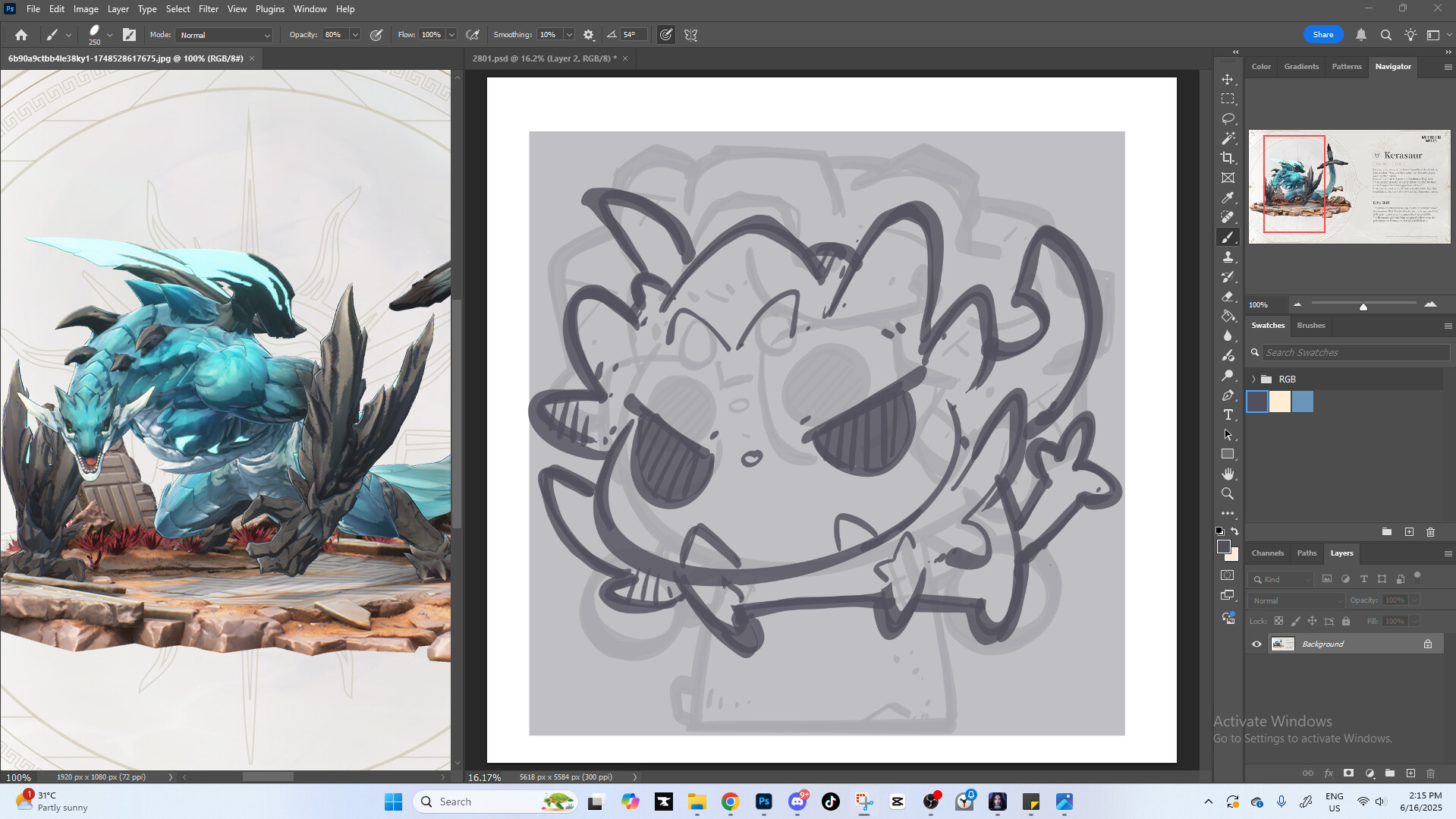The width and height of the screenshot is (1456, 819).
Task: Delete swatch with trash icon
Action: pyautogui.click(x=1430, y=532)
